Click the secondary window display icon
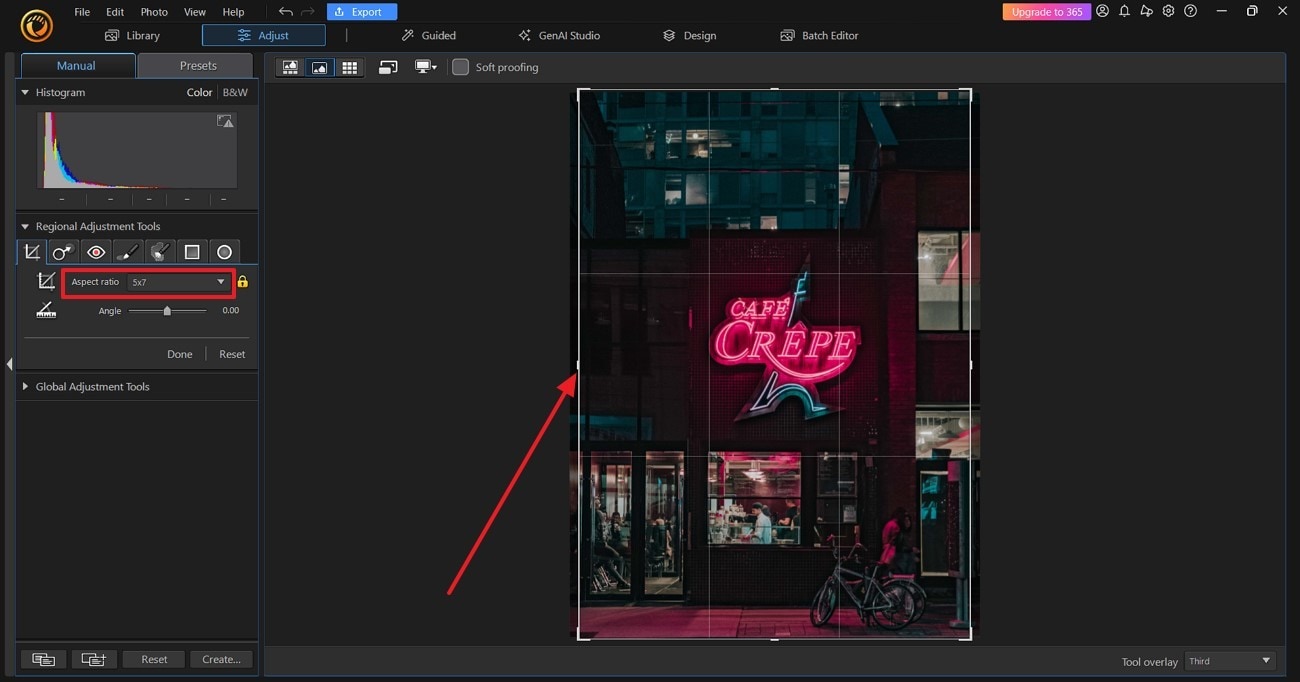 click(x=388, y=67)
